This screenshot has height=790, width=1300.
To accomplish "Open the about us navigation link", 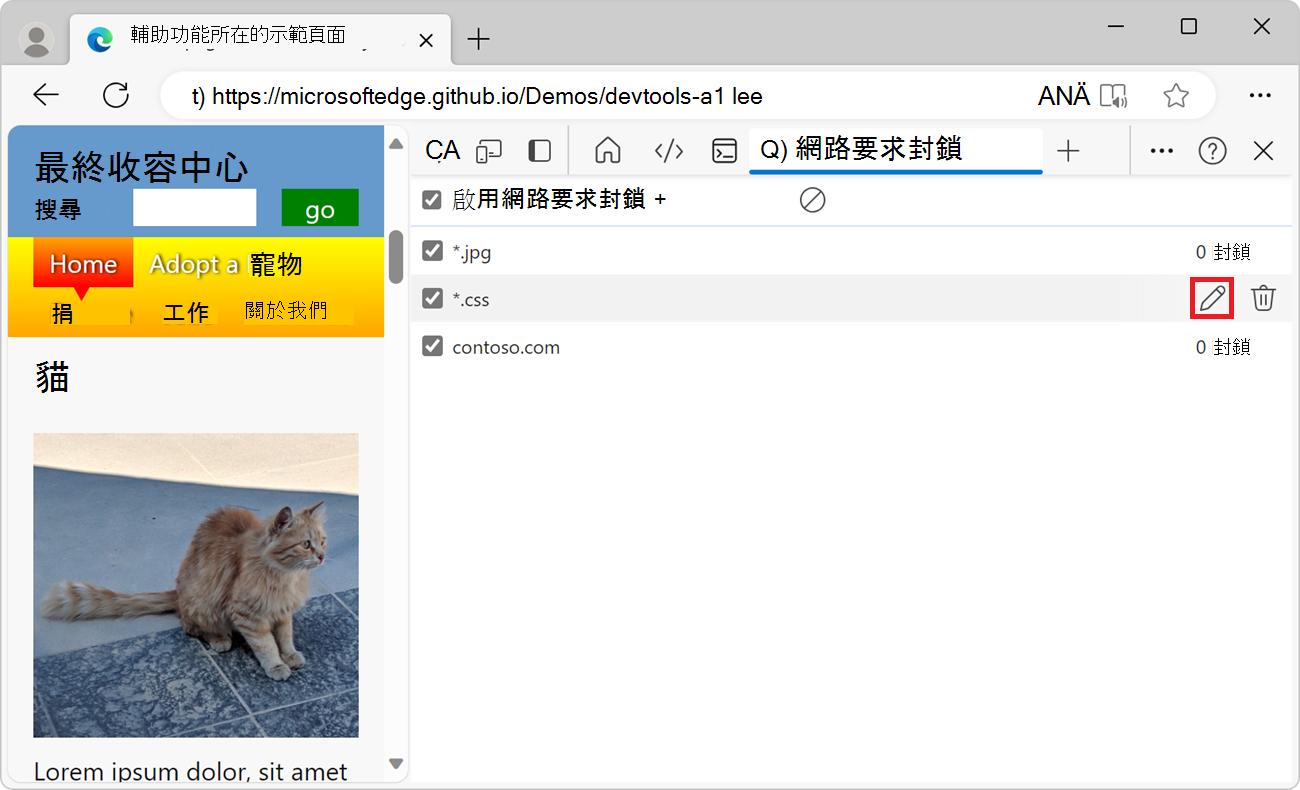I will (286, 311).
